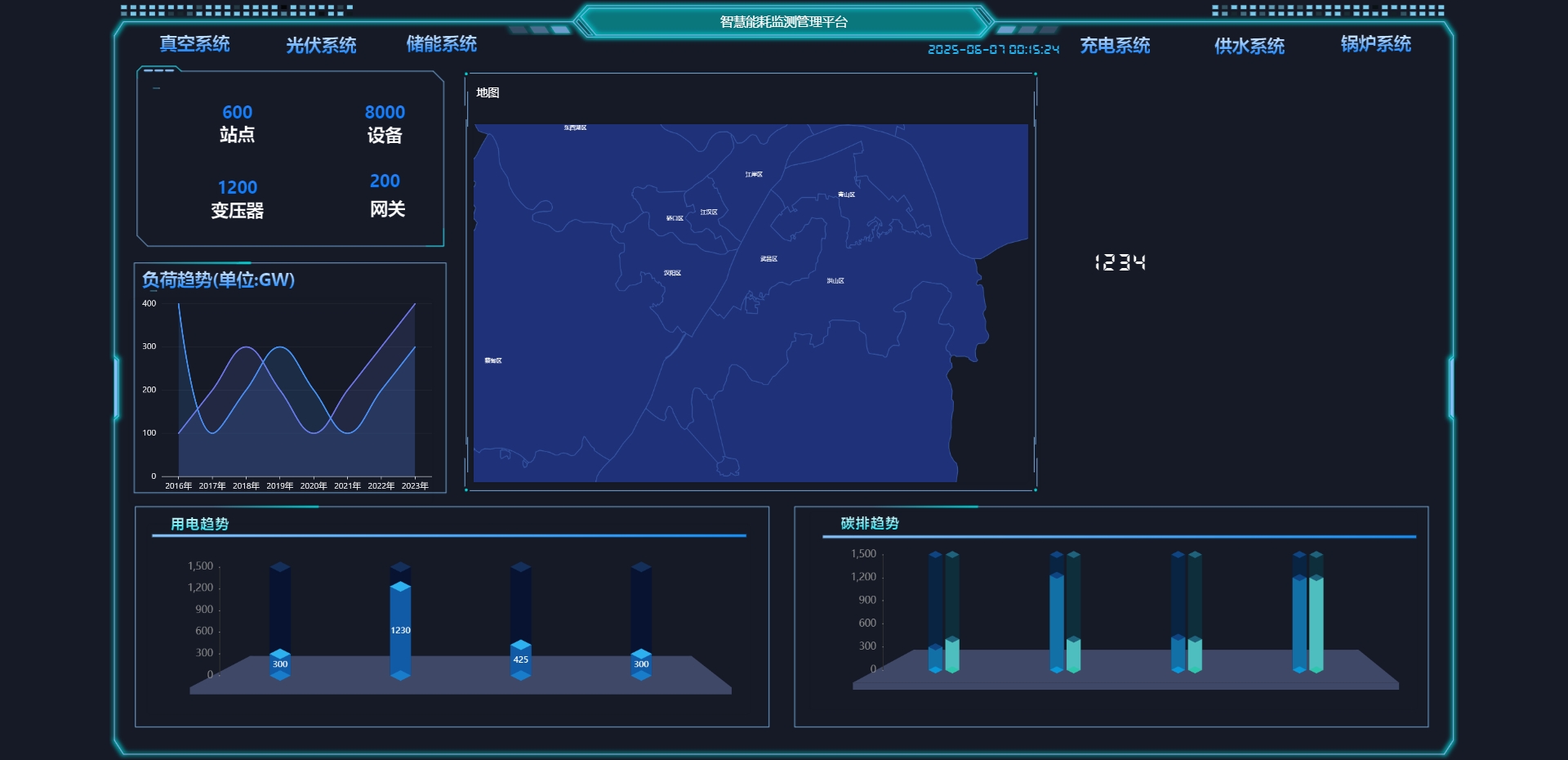Click the 2019年 label on load trend axis
This screenshot has height=760, width=1568.
point(279,486)
